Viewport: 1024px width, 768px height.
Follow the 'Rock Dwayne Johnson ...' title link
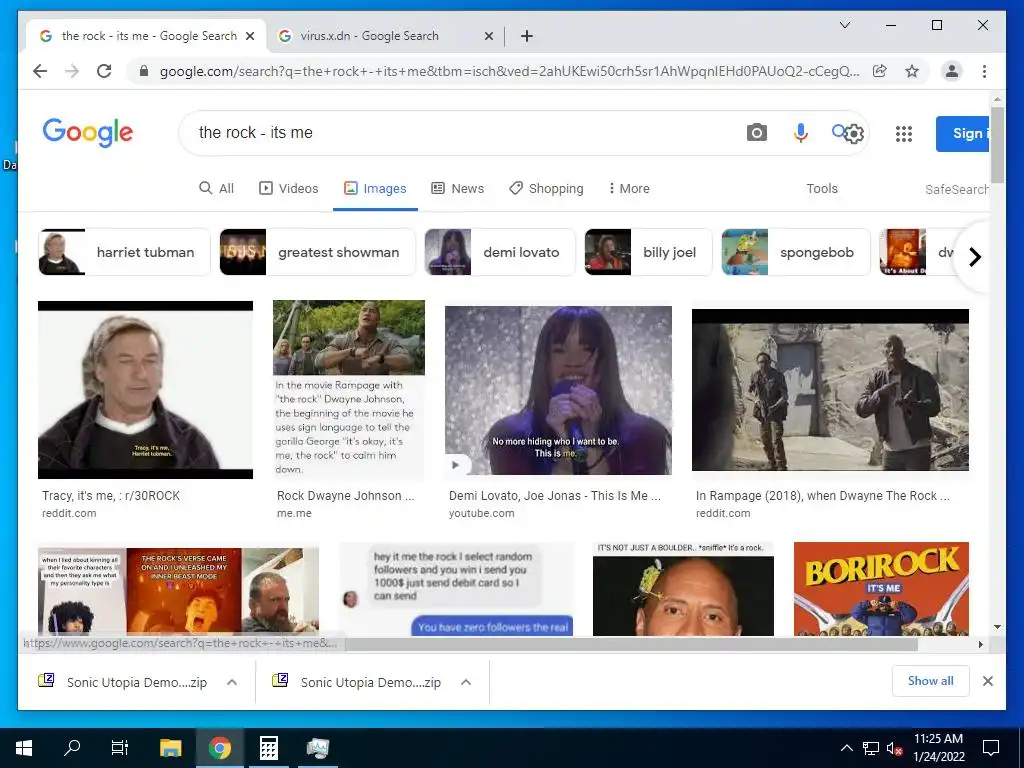345,496
